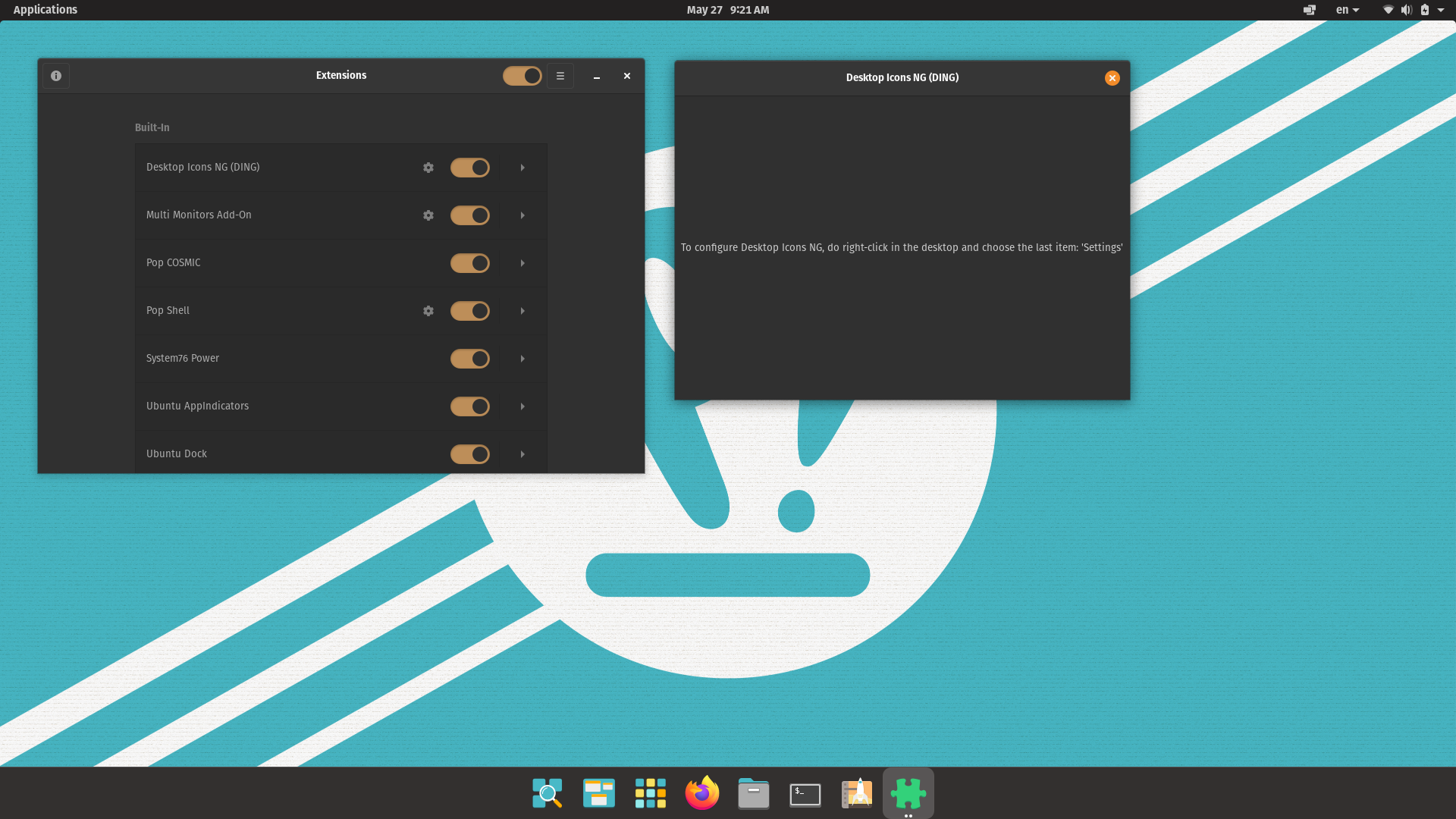Launch the Terminal from the dock
The image size is (1456, 819).
(805, 793)
